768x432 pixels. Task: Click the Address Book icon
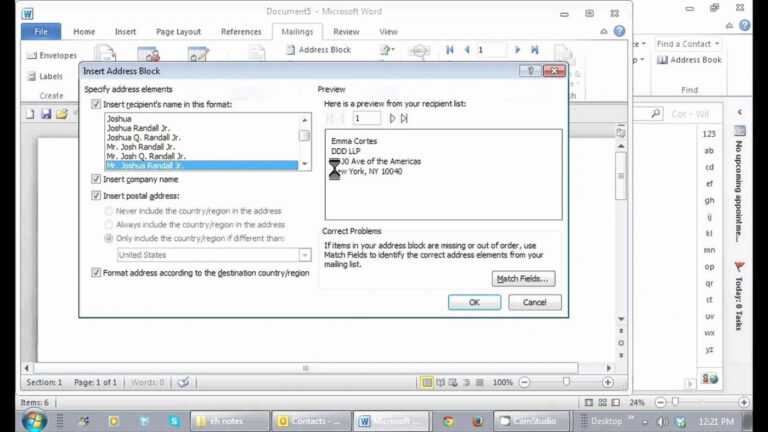tap(662, 60)
